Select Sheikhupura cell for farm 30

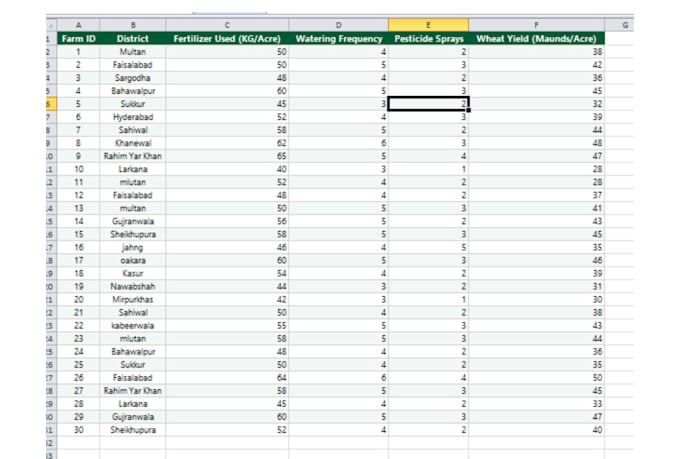pyautogui.click(x=133, y=430)
